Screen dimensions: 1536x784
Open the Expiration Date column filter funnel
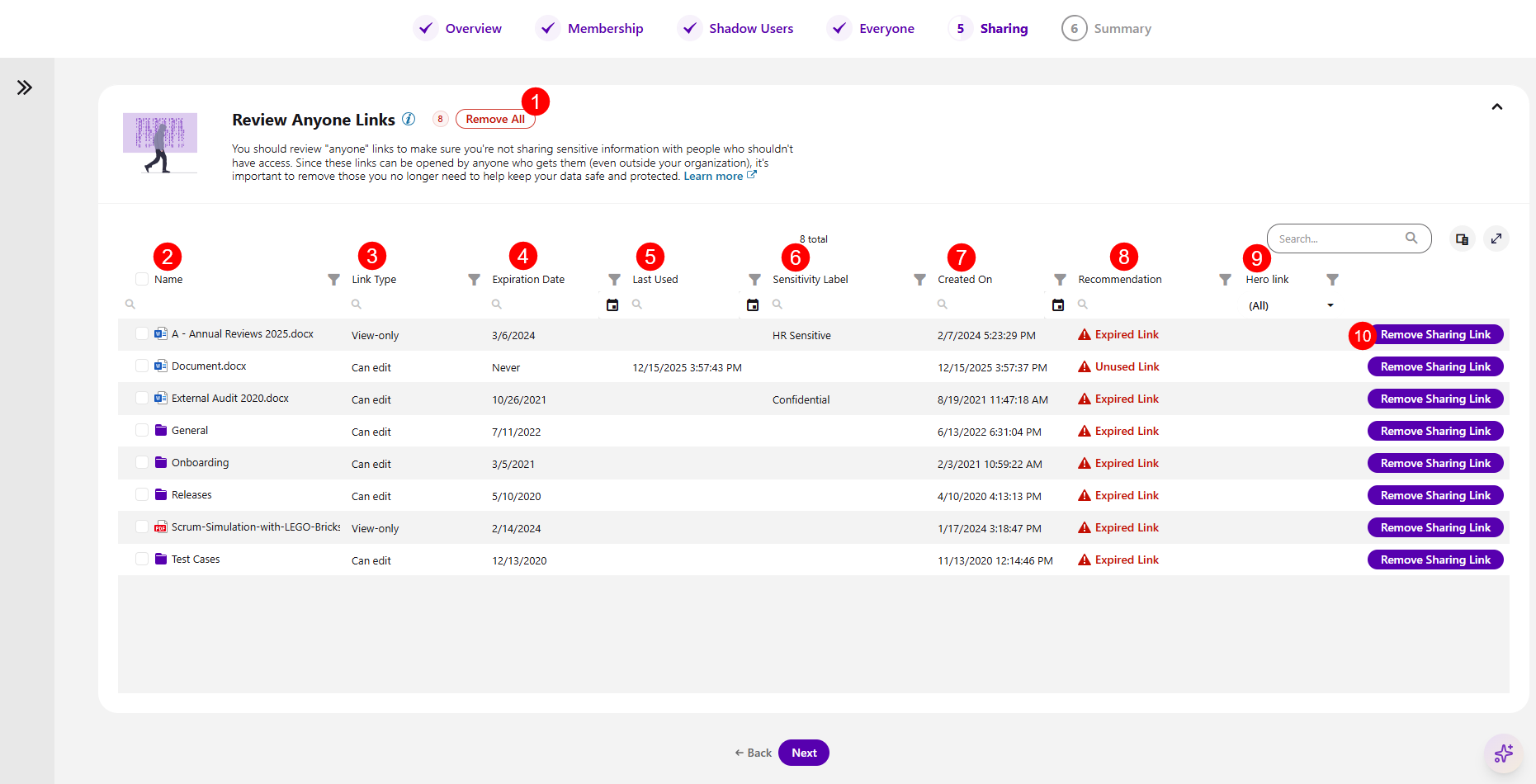click(x=614, y=280)
